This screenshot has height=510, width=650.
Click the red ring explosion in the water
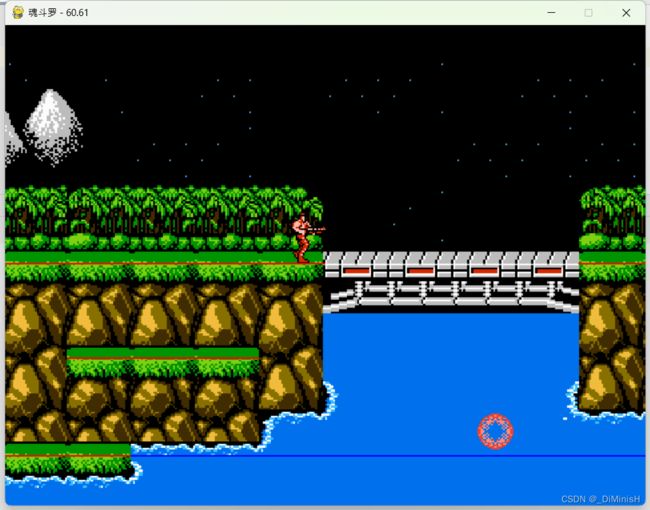coord(495,431)
